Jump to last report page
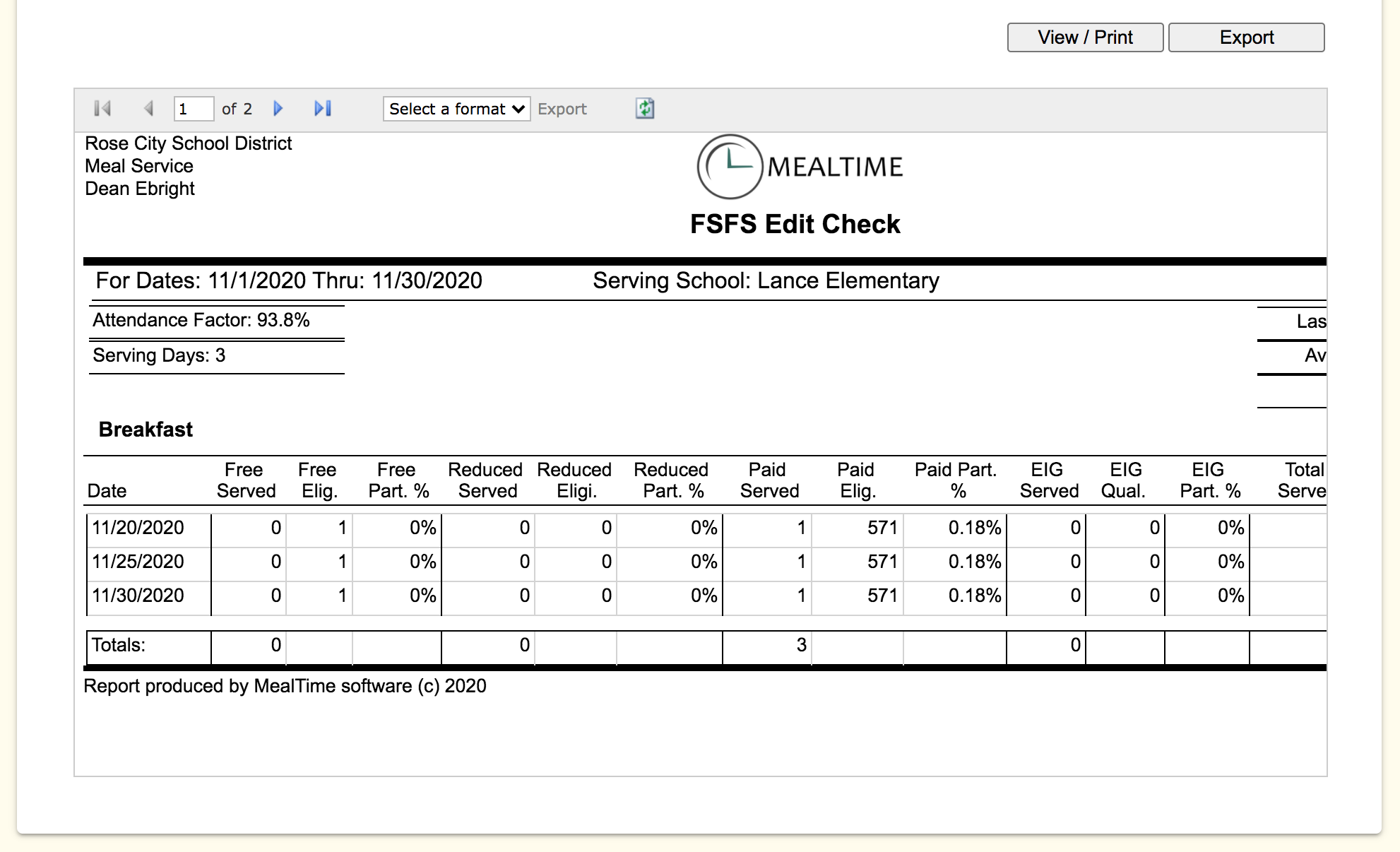Viewport: 1400px width, 852px height. pos(323,108)
